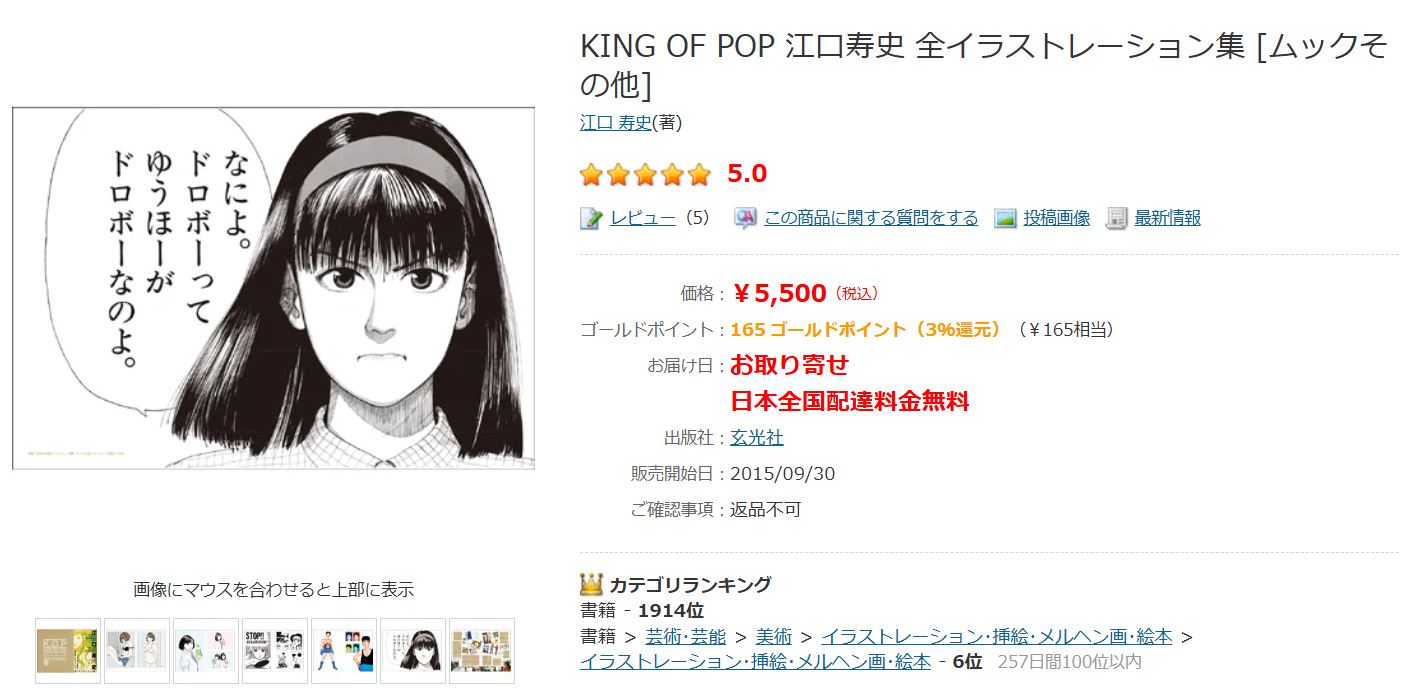
Task: Click the latest info newspaper icon
Action: click(x=1116, y=218)
